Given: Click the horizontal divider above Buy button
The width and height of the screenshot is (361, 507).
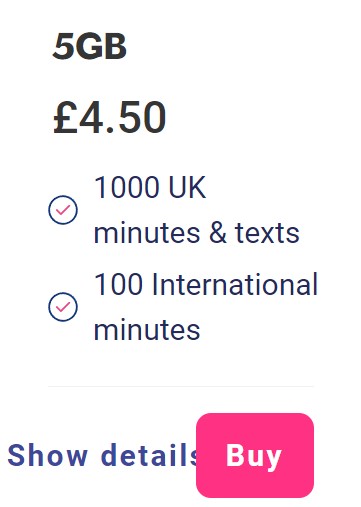Looking at the screenshot, I should (x=181, y=387).
